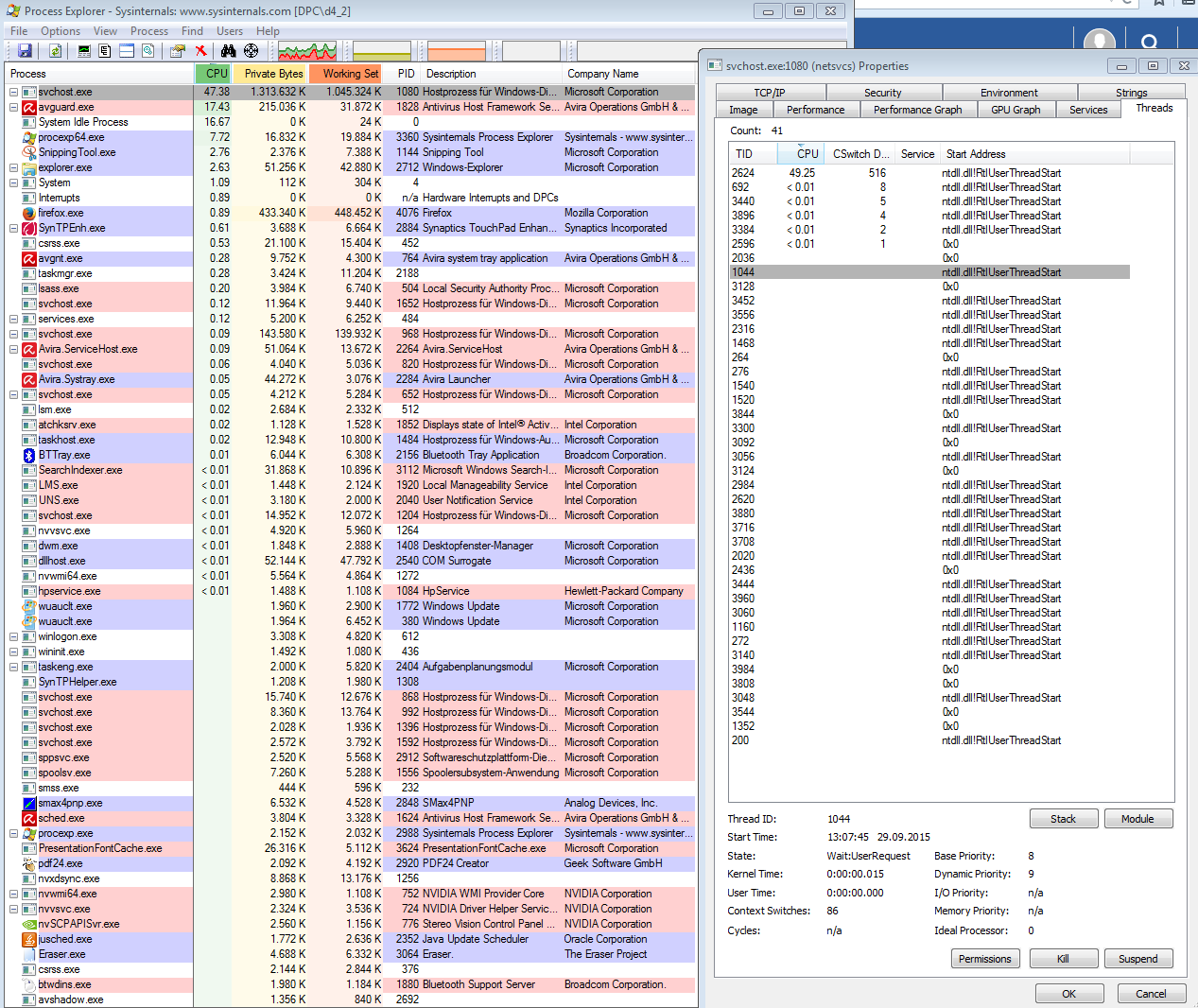Click the Suspend button

(x=1138, y=959)
